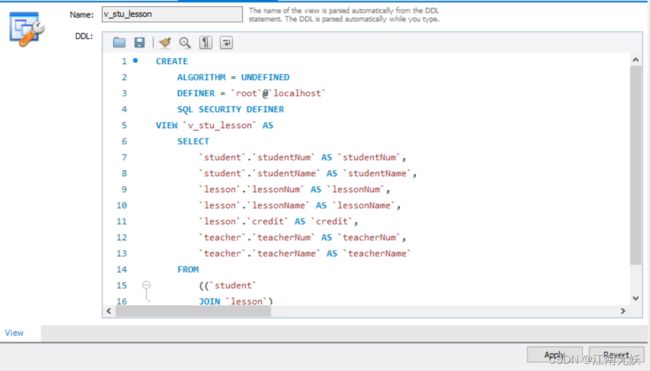Click the blue marker dot on line 1
The height and width of the screenshot is (371, 650).
pos(135,61)
